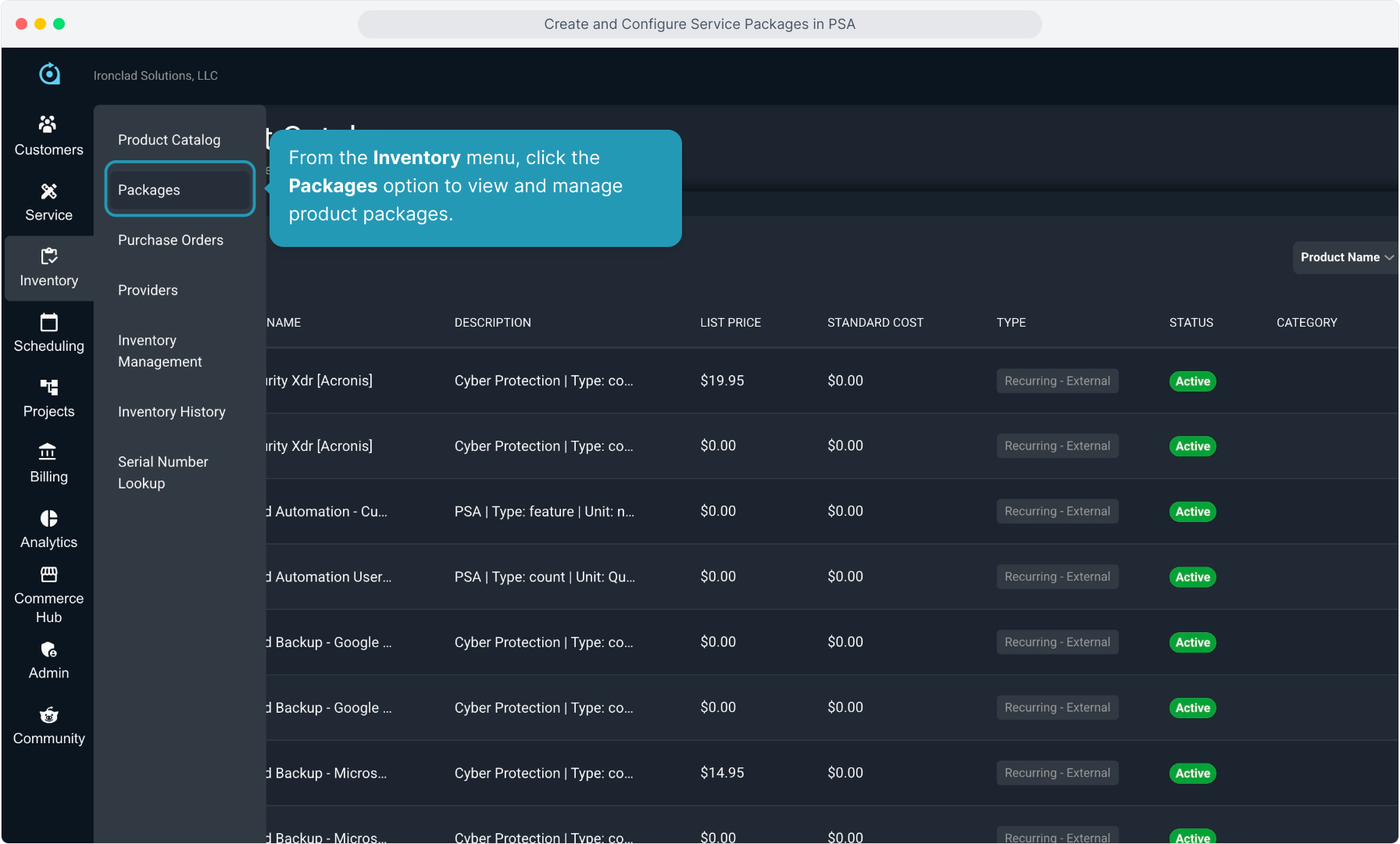Viewport: 1400px width, 844px height.
Task: Open the Admin shield icon
Action: 48,650
